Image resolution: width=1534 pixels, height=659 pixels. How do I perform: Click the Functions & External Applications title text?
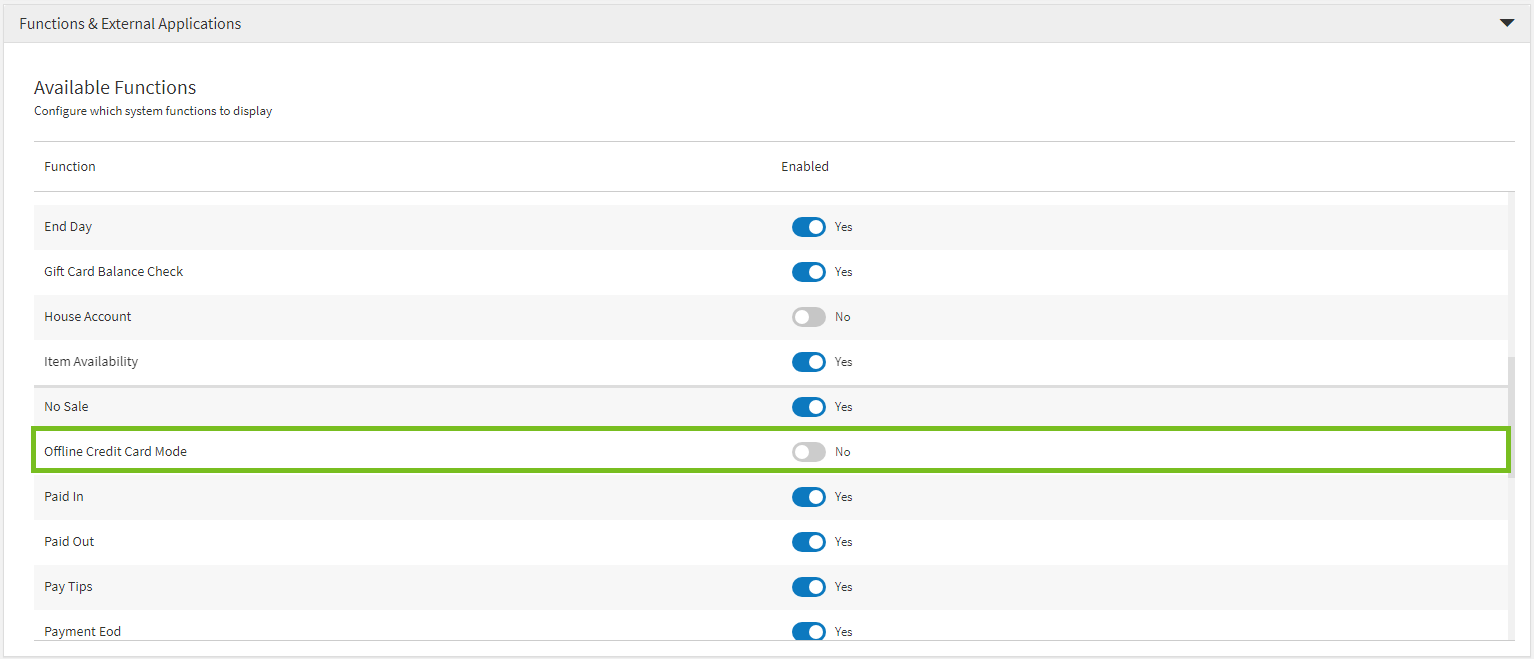click(130, 23)
